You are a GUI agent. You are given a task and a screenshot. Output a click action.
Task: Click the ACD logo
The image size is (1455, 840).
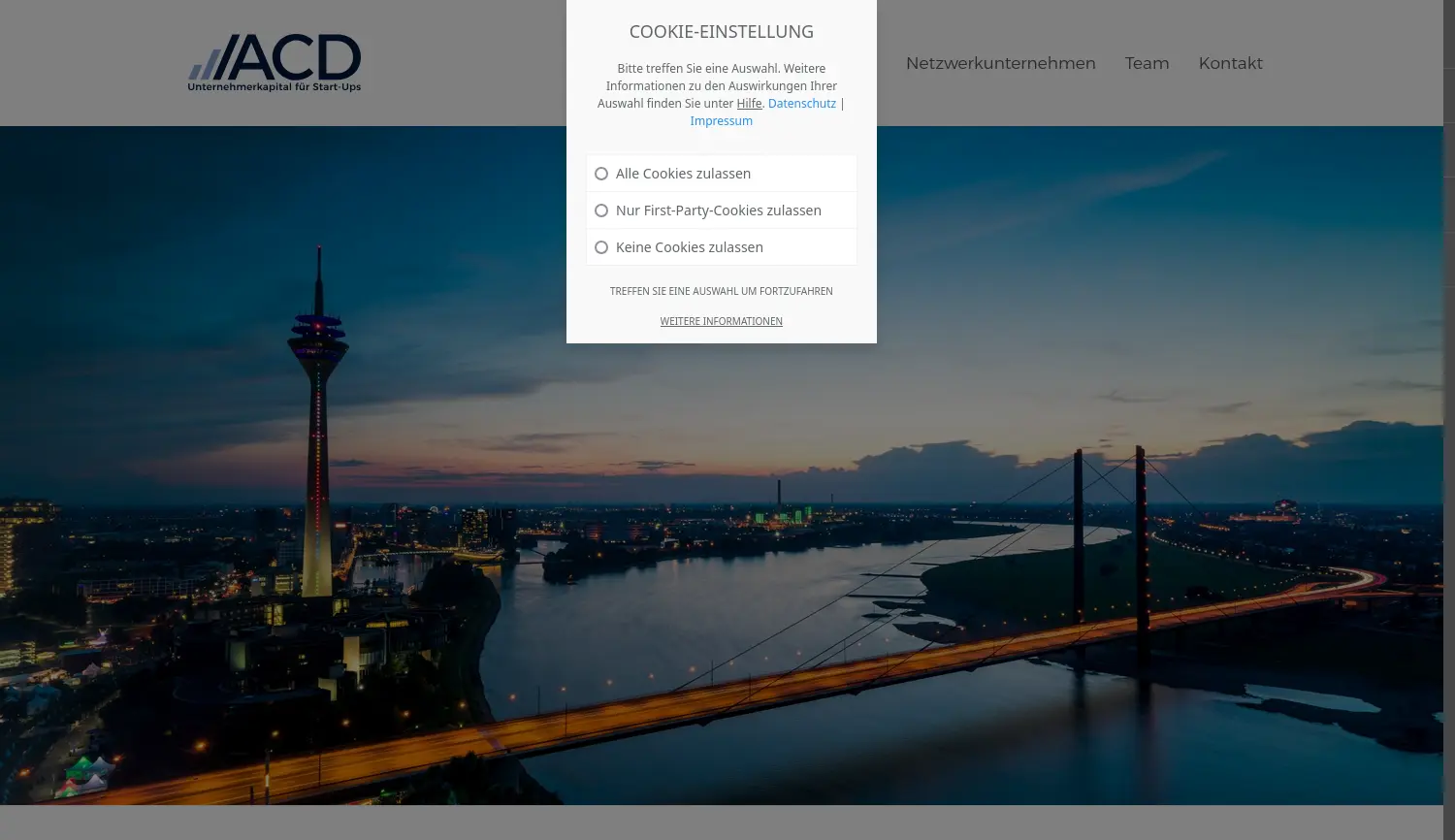[275, 61]
